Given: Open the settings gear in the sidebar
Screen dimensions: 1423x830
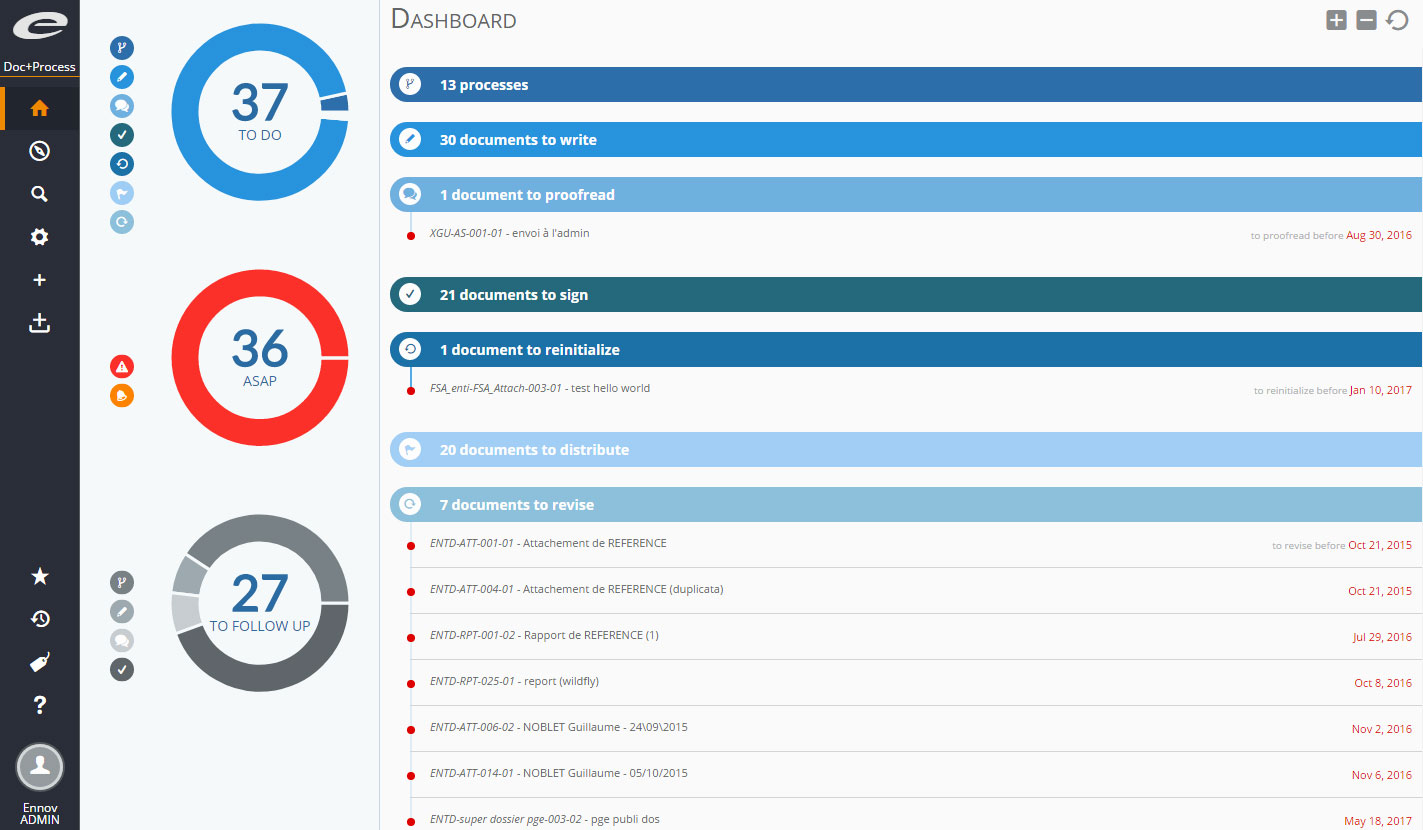Looking at the screenshot, I should [x=40, y=237].
